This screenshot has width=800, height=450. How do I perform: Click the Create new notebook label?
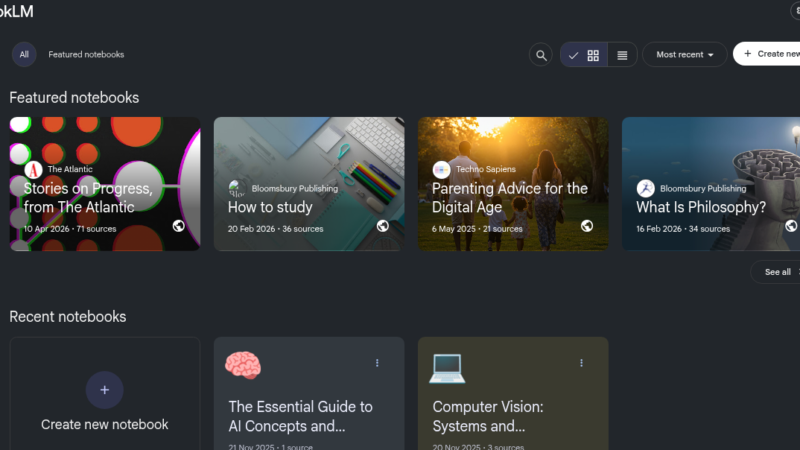coord(105,424)
